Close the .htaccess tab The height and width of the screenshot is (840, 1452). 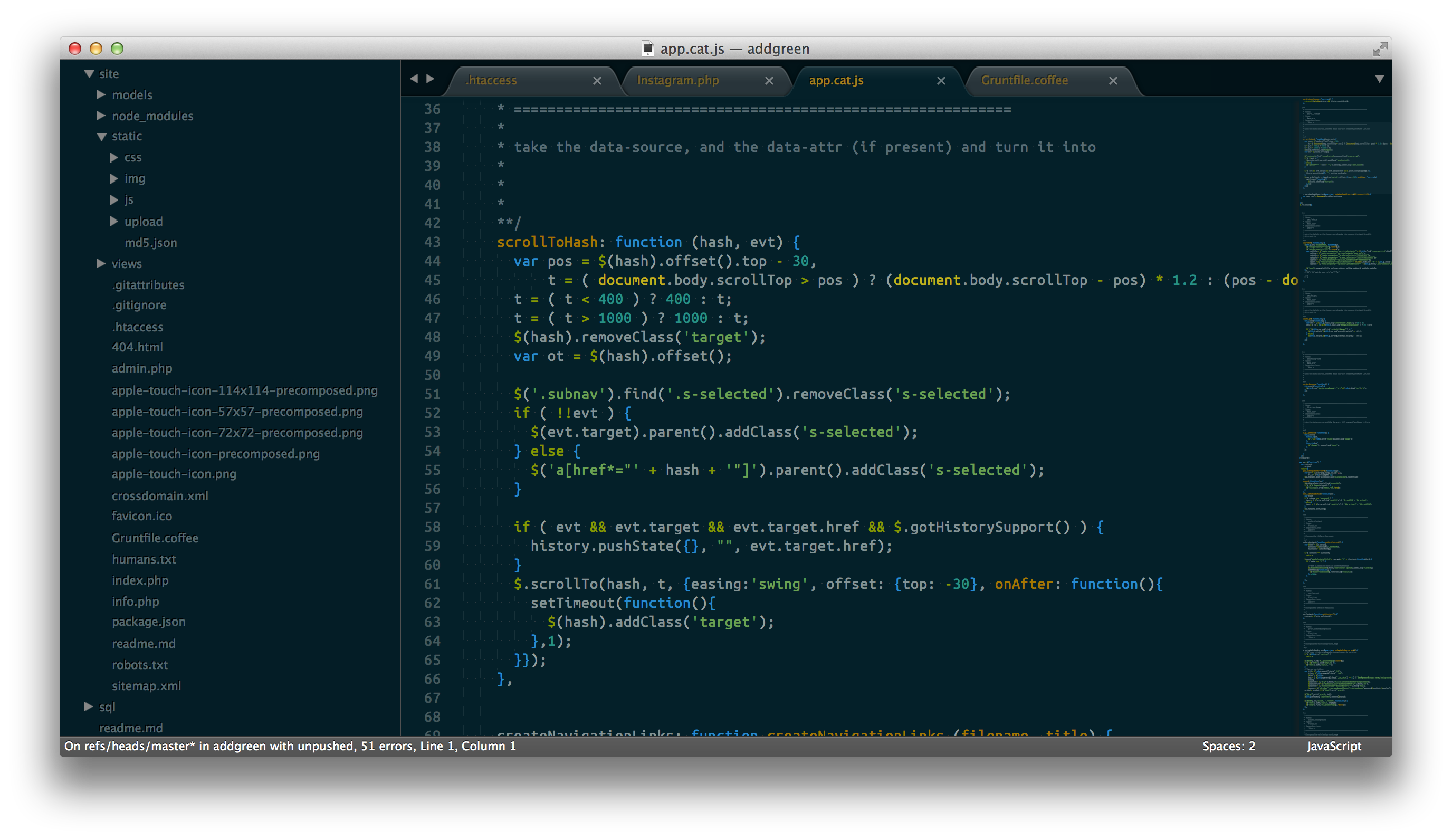tap(597, 81)
